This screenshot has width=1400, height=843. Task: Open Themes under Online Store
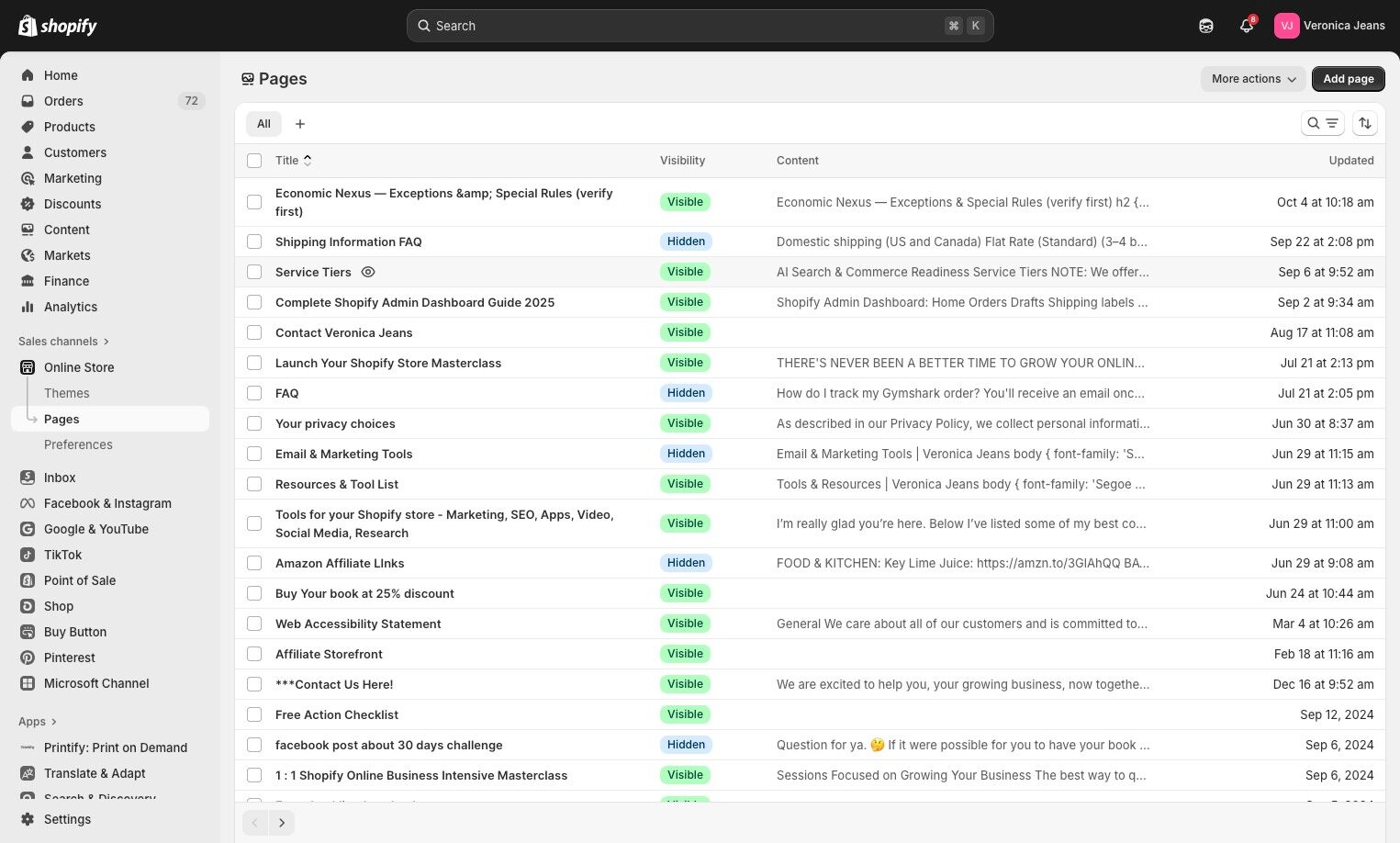point(67,393)
